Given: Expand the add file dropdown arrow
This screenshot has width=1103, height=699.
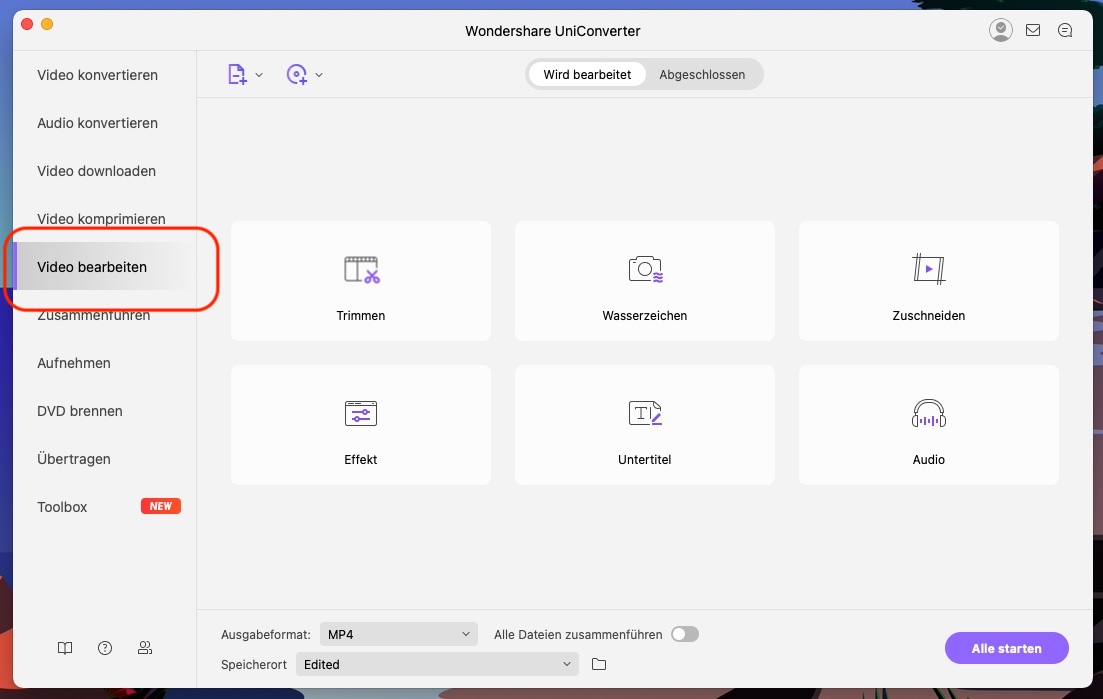Looking at the screenshot, I should pos(259,75).
